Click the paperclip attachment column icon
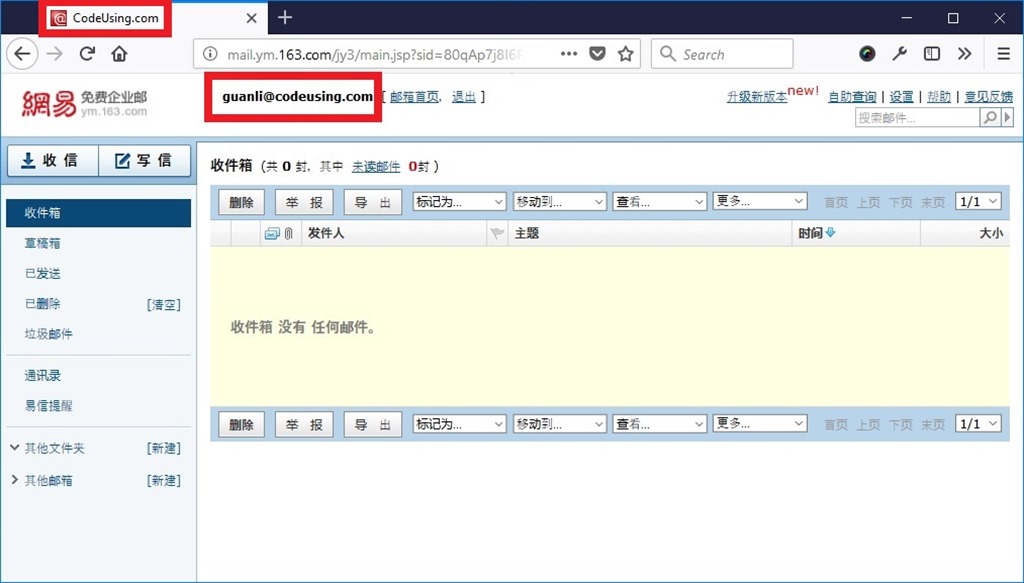The image size is (1024, 583). [289, 232]
